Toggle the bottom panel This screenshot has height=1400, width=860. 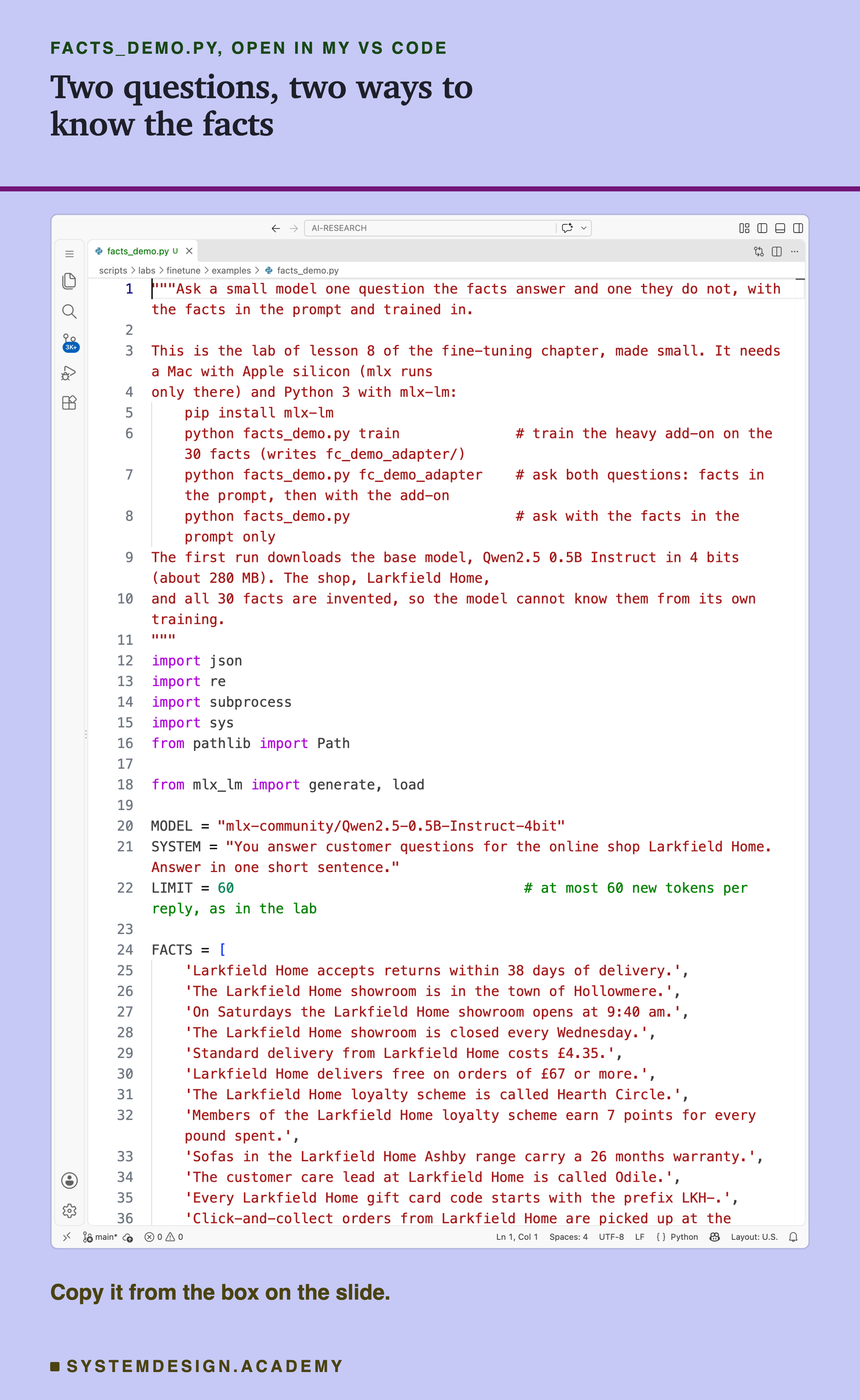pos(780,228)
